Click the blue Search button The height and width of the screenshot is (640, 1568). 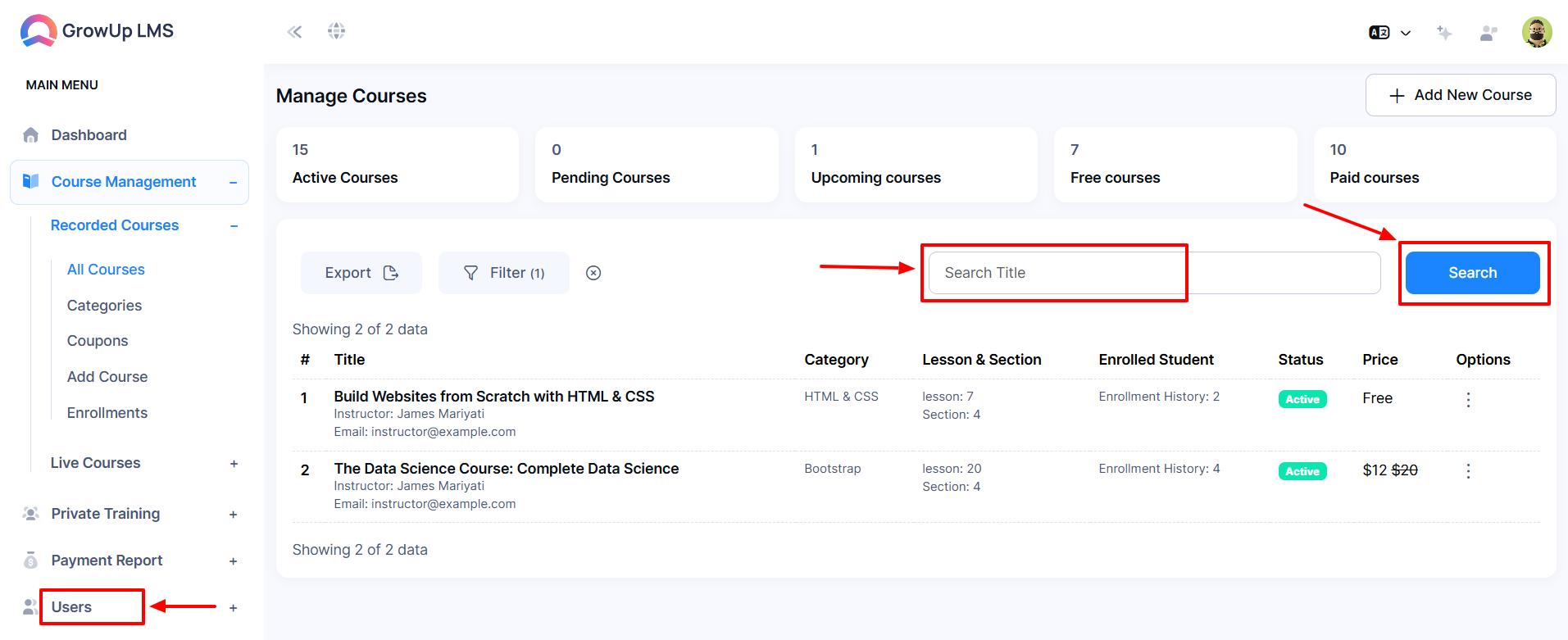(x=1473, y=273)
